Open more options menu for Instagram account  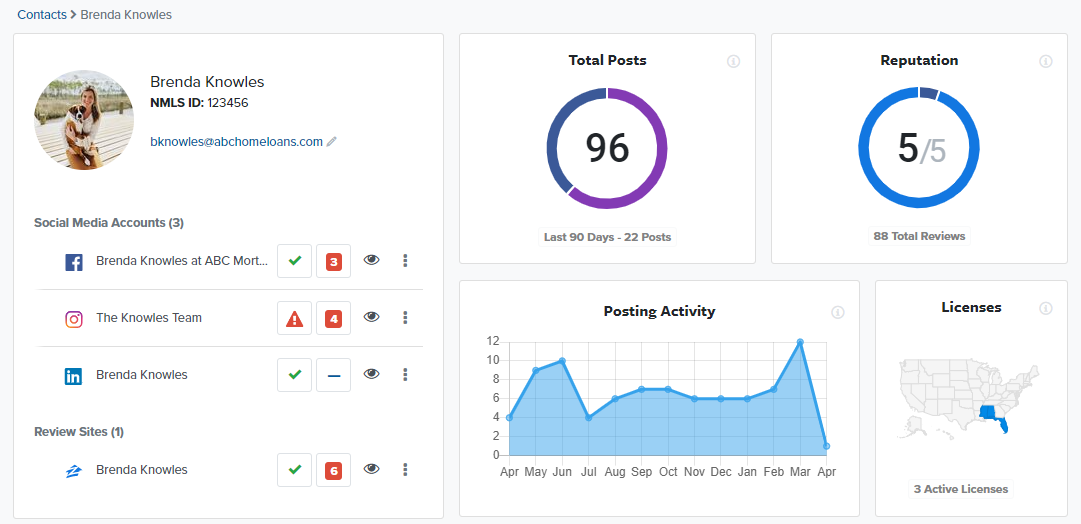(405, 318)
